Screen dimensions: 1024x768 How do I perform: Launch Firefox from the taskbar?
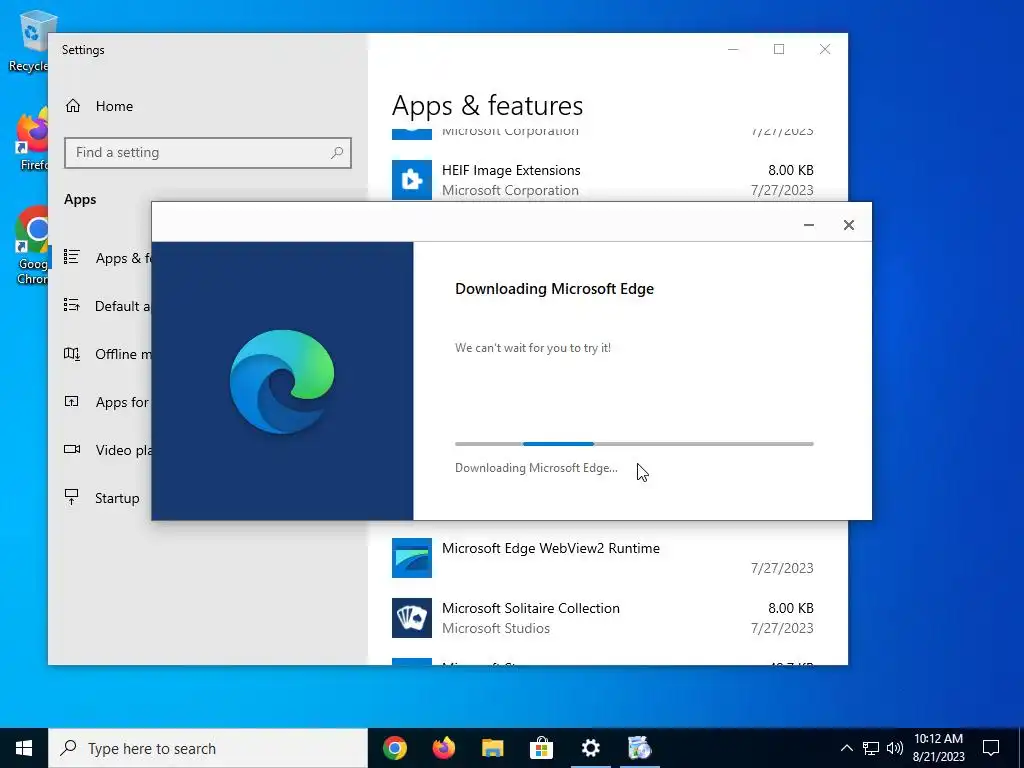tap(444, 748)
